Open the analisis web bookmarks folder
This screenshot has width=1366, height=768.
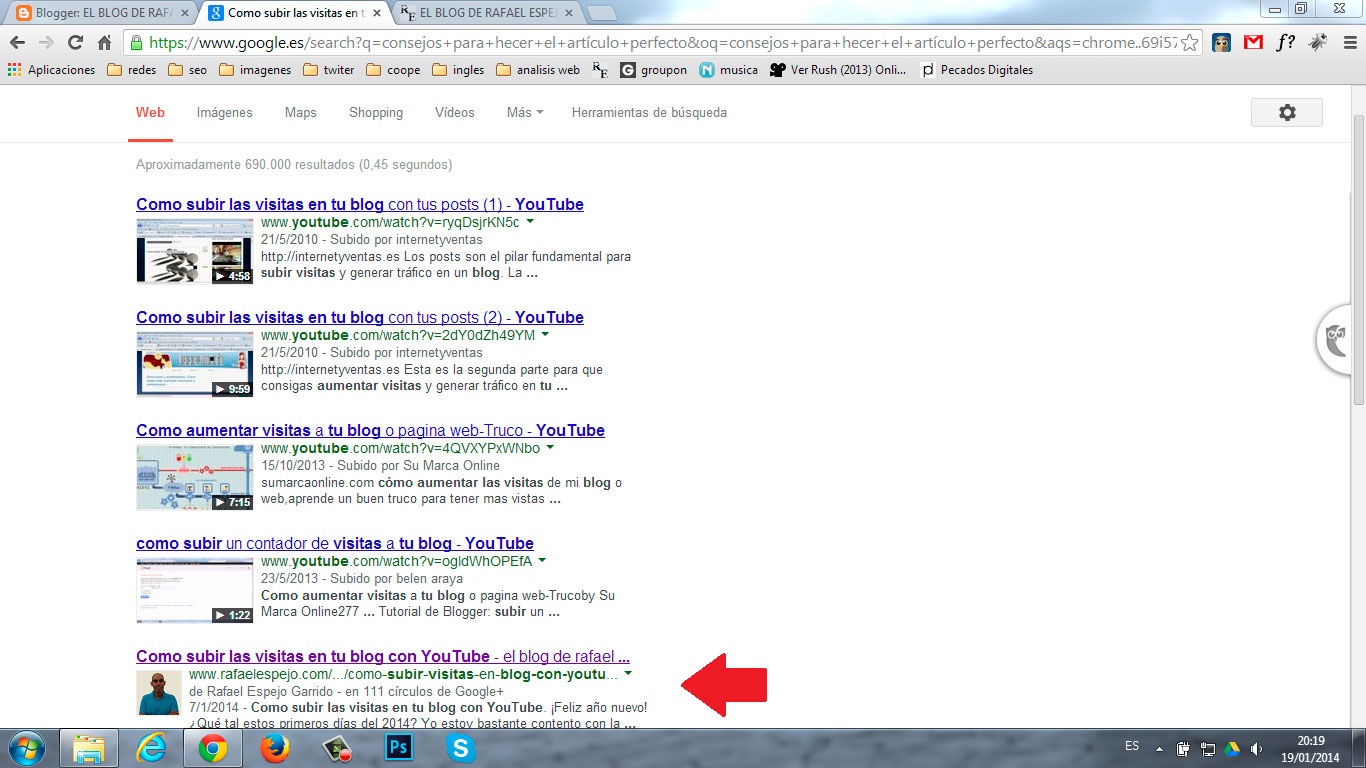(539, 70)
